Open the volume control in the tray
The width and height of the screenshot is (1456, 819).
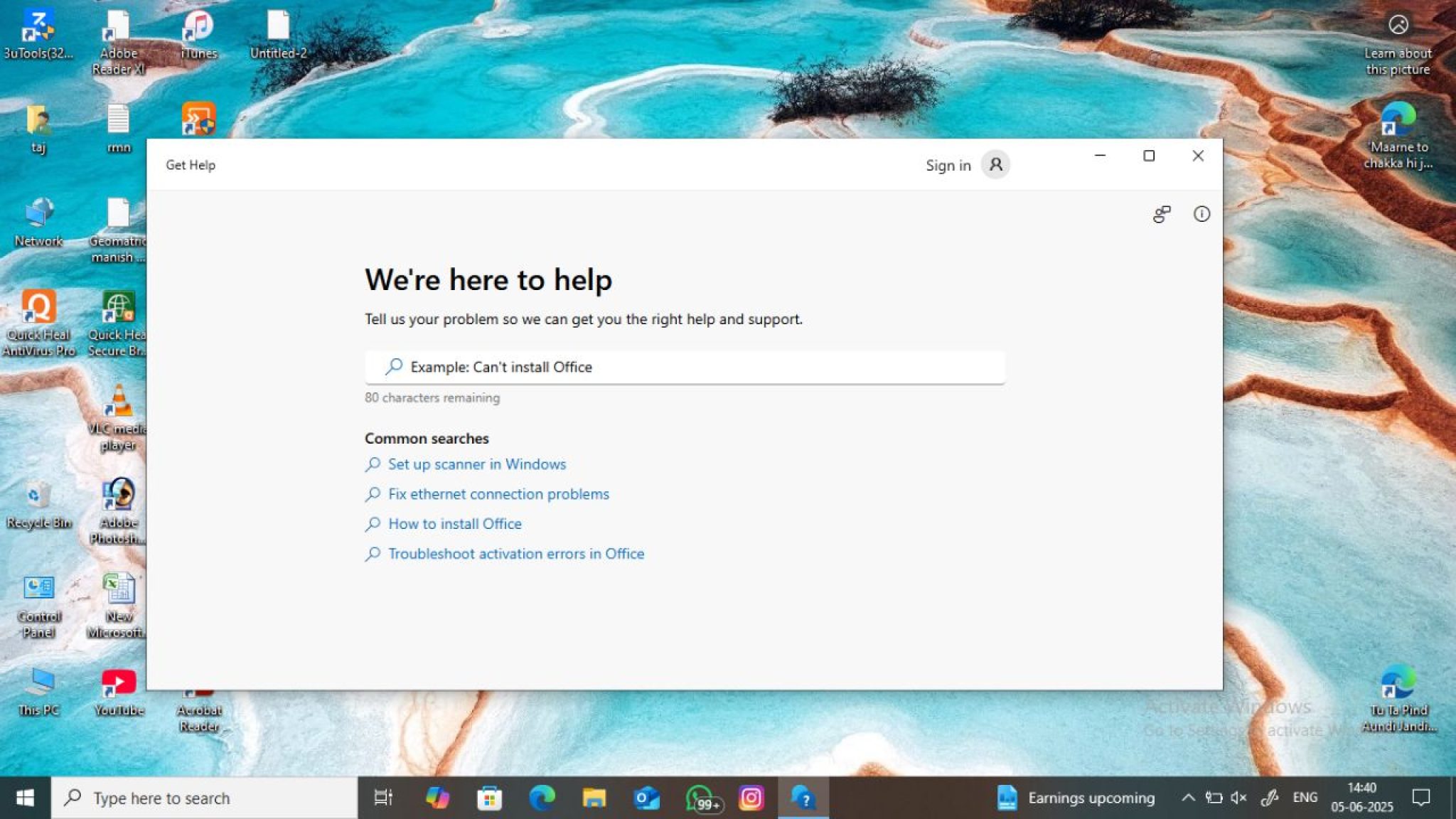point(1239,798)
